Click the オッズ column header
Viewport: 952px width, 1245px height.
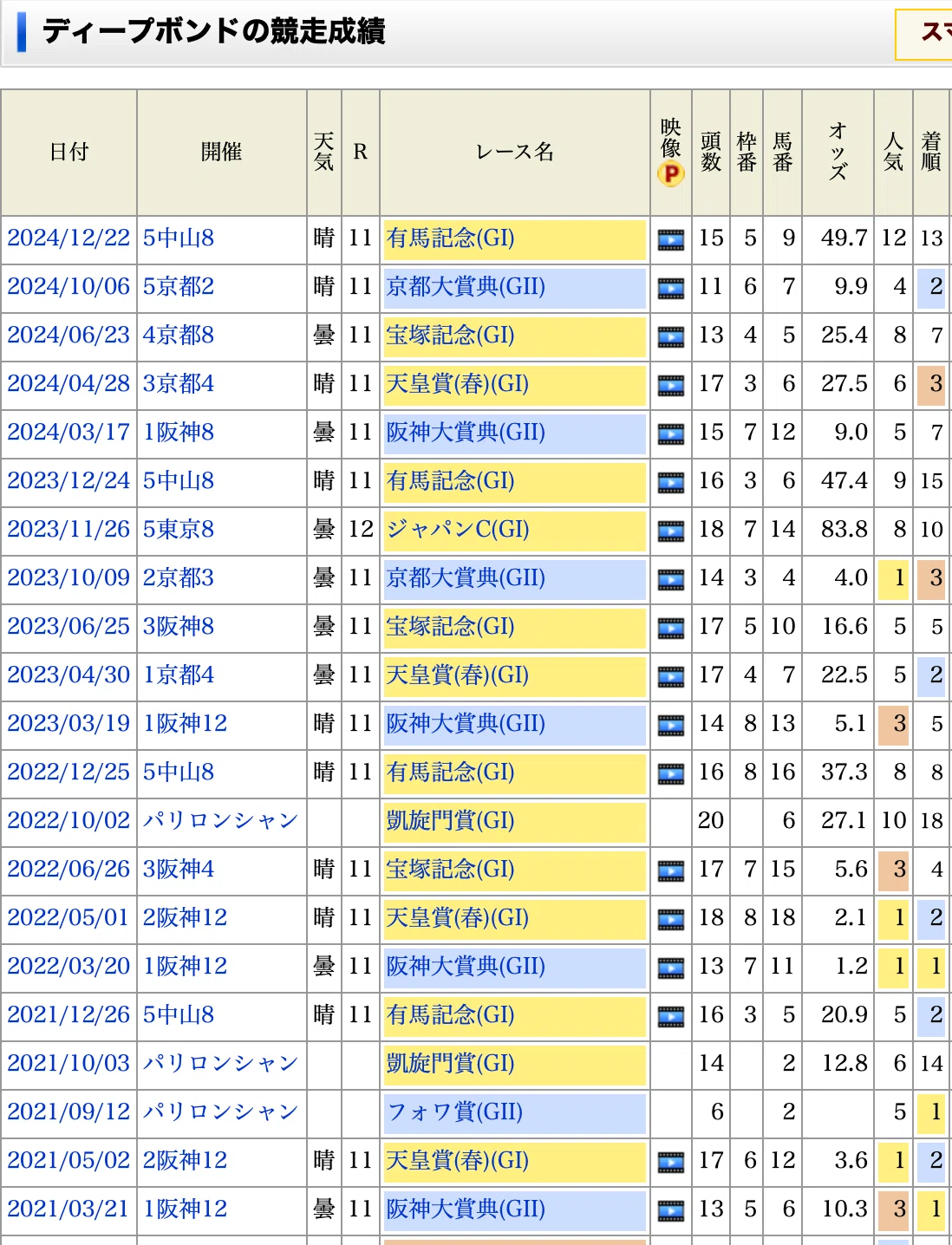[x=838, y=153]
